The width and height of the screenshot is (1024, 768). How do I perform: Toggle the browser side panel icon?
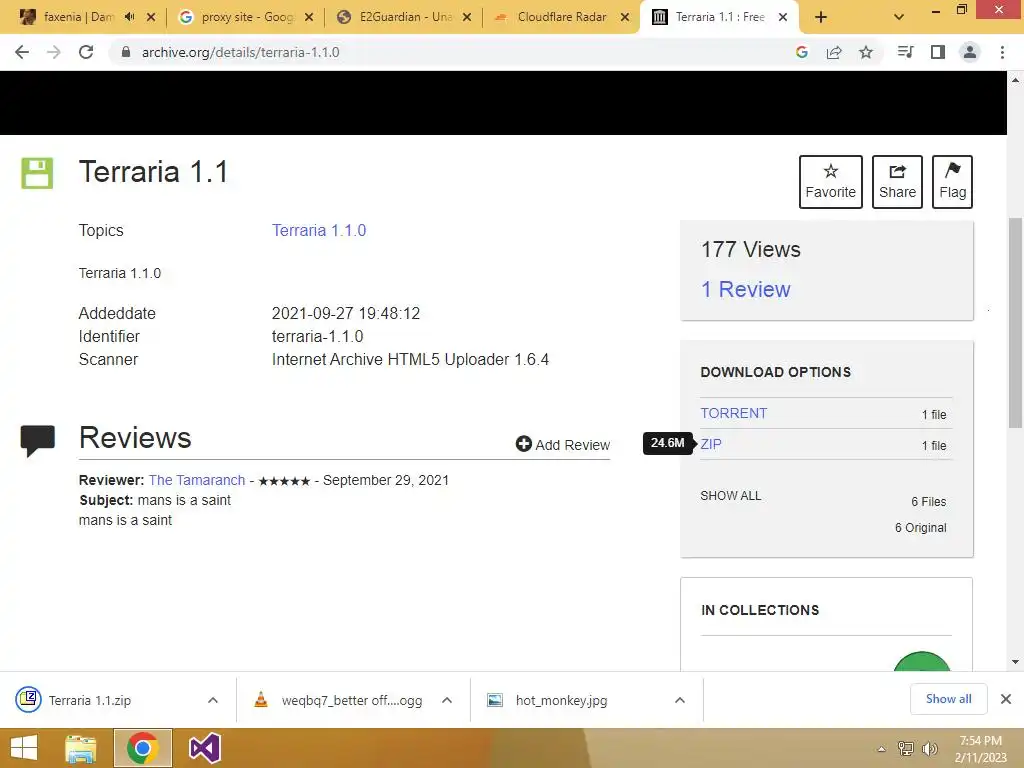pyautogui.click(x=938, y=52)
